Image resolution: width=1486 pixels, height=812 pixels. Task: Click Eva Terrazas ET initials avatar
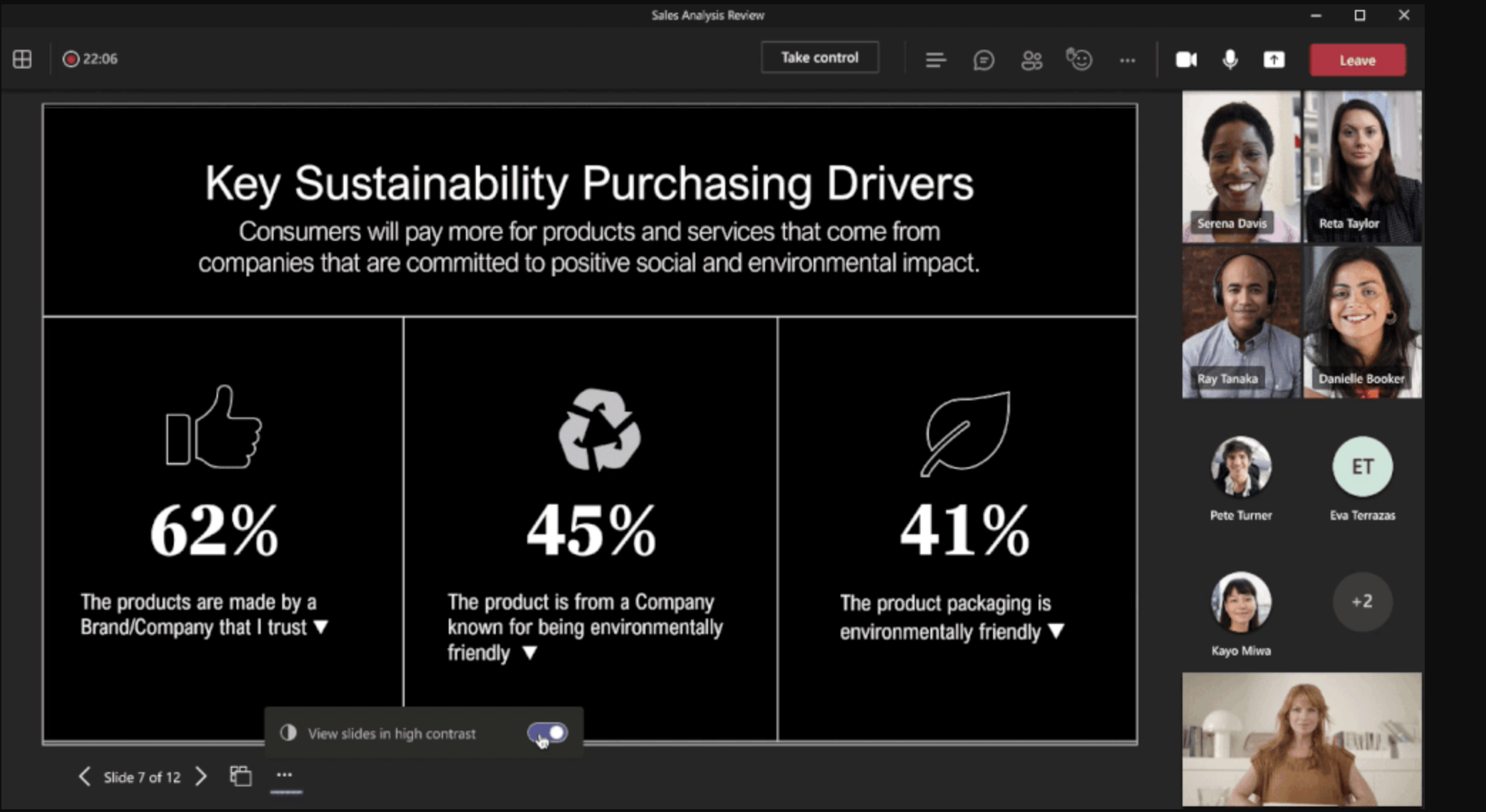(1363, 467)
